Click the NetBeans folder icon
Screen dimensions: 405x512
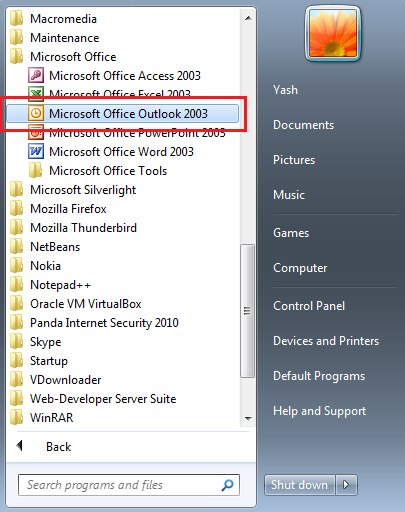pyautogui.click(x=17, y=247)
